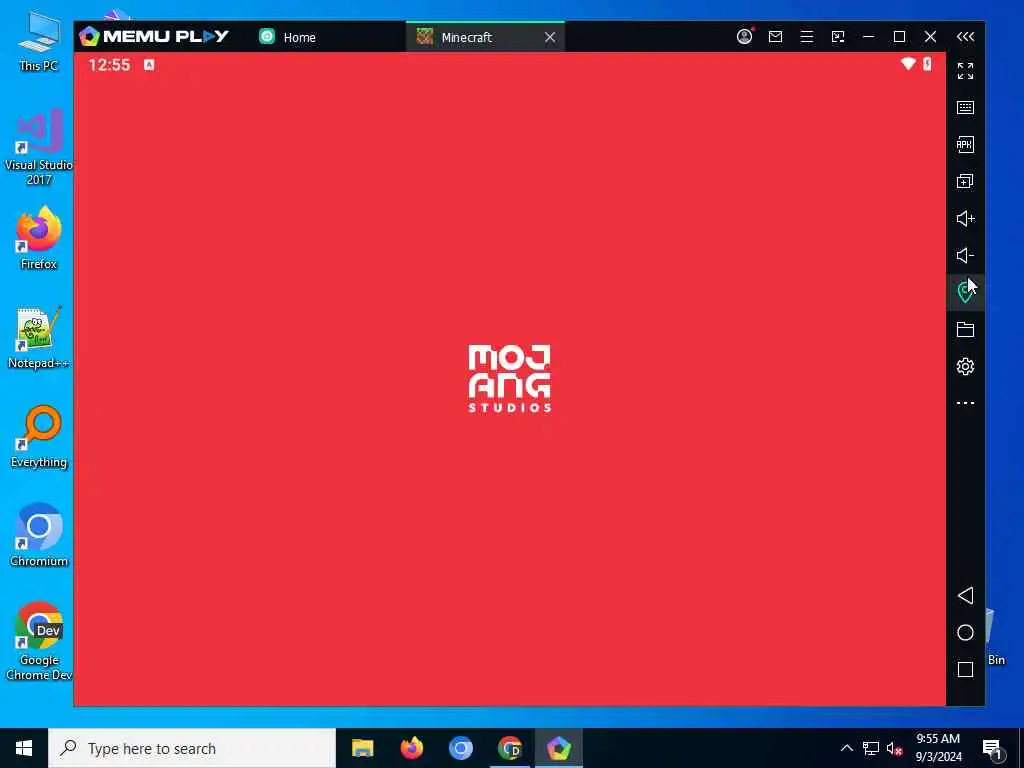Click the muted speaker tray icon
1024x768 pixels.
(x=894, y=748)
